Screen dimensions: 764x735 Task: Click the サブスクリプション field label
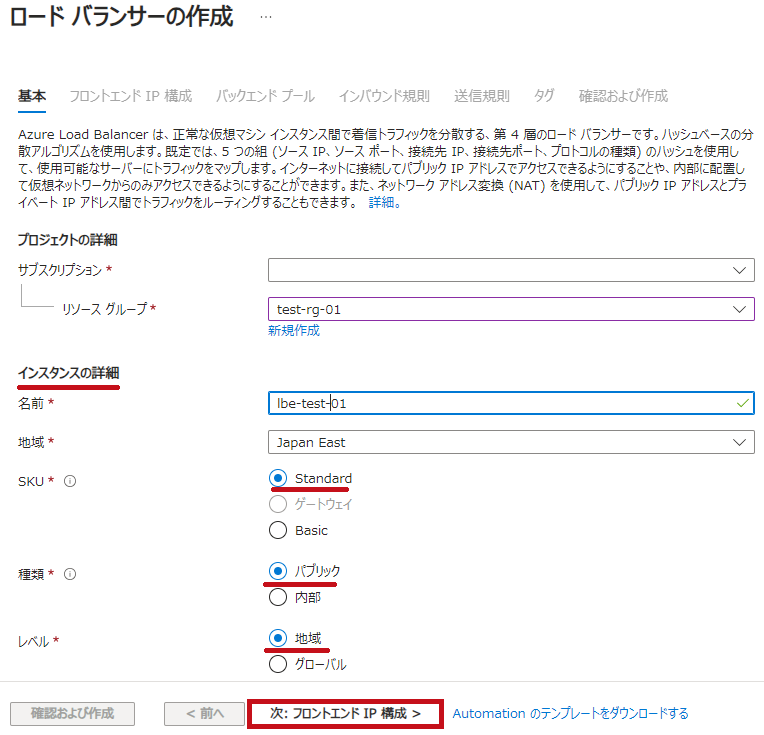[60, 270]
